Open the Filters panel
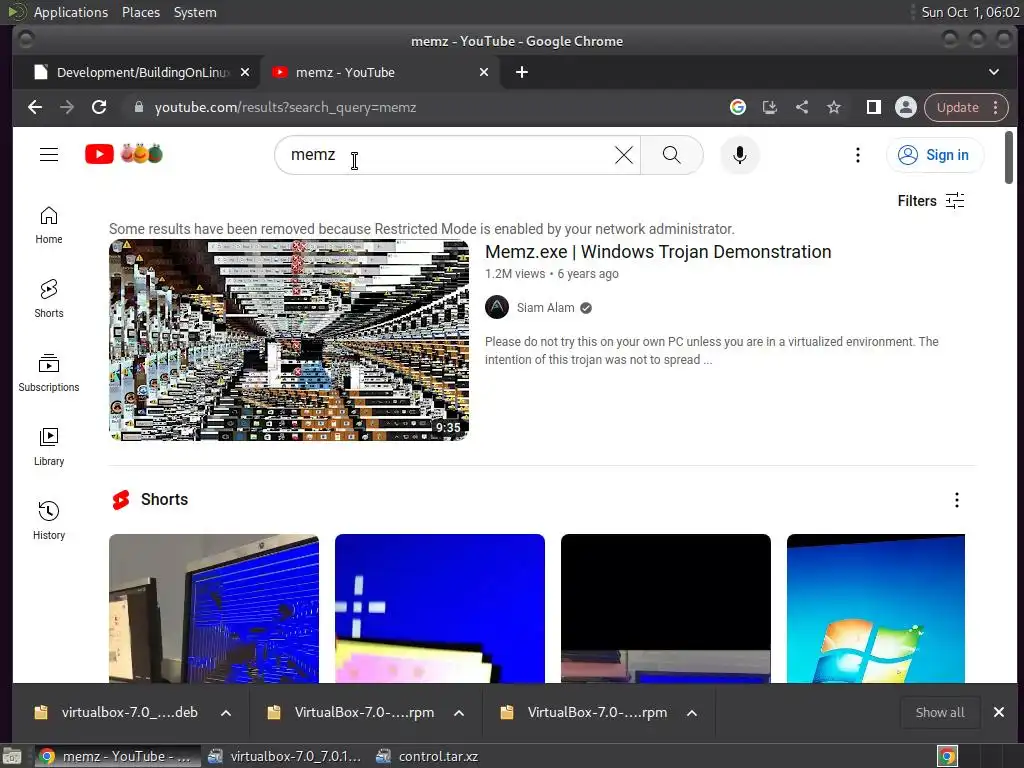The image size is (1024, 768). point(931,200)
